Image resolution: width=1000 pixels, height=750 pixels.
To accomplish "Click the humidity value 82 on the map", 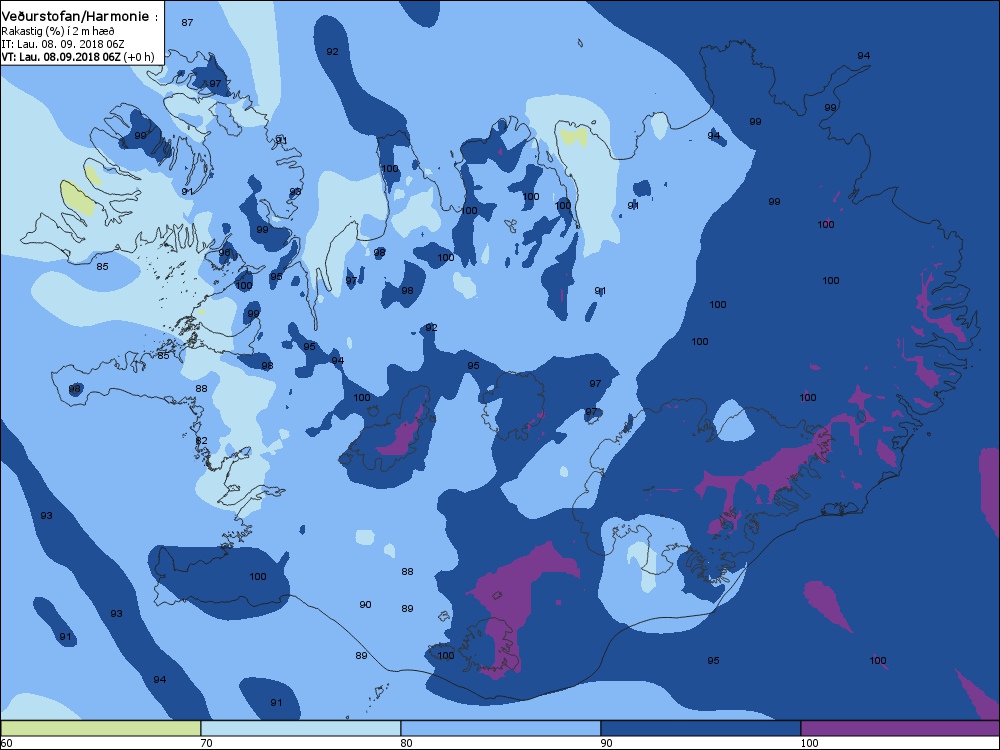I will tap(202, 441).
